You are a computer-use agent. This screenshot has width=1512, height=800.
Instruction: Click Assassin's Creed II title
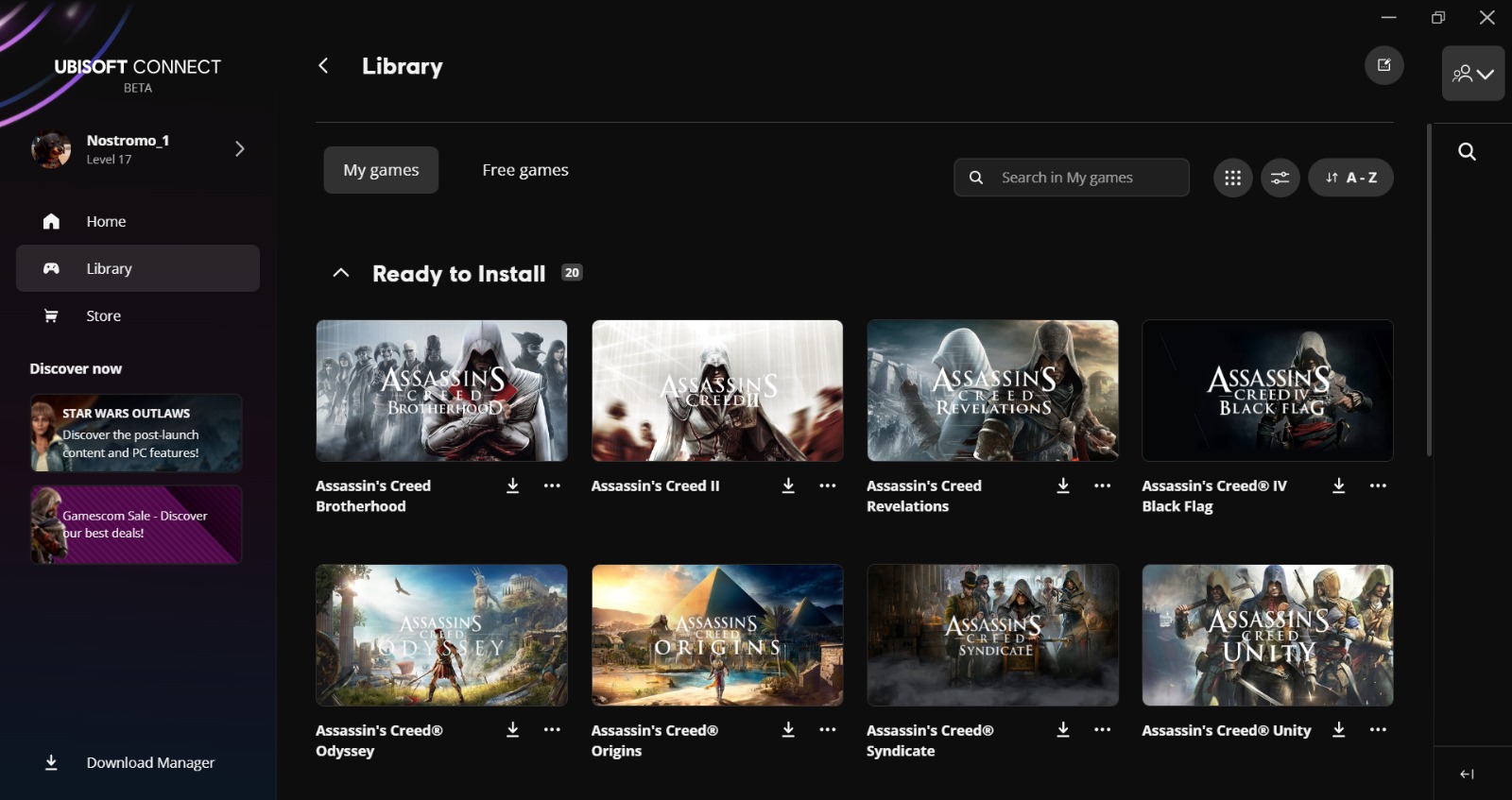(655, 485)
